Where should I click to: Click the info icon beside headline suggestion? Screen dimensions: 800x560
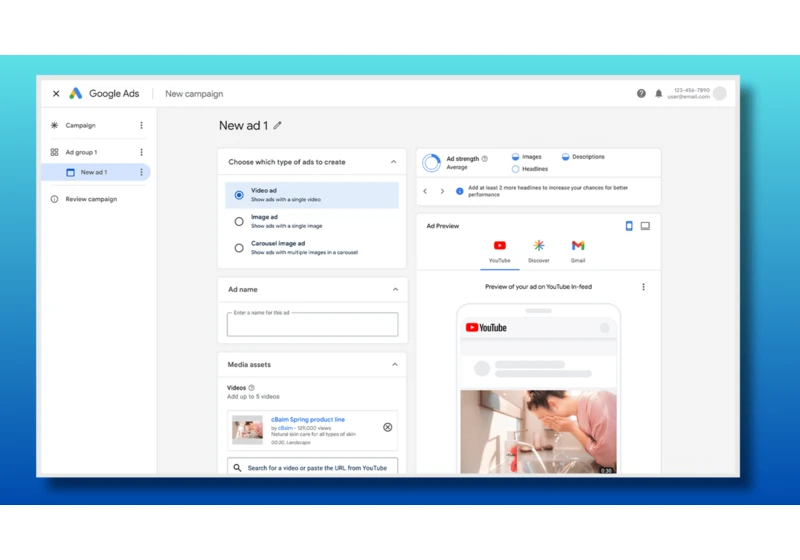pyautogui.click(x=459, y=191)
